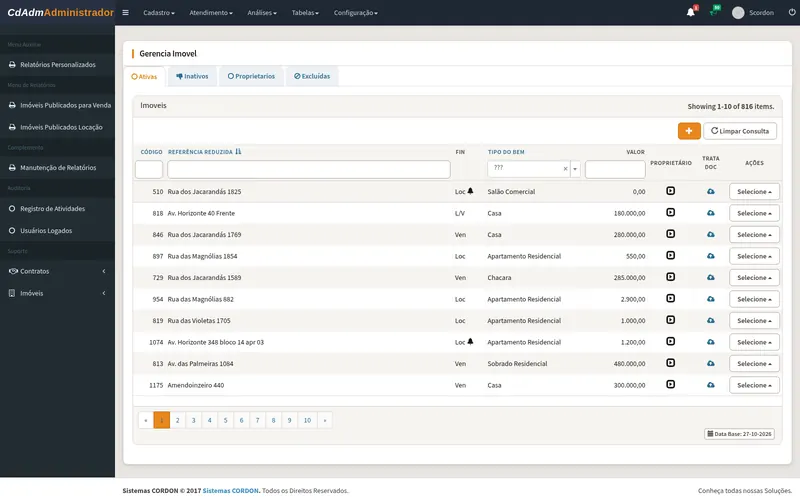The width and height of the screenshot is (800, 500).
Task: Expand Contratos sidebar menu
Action: 57,271
